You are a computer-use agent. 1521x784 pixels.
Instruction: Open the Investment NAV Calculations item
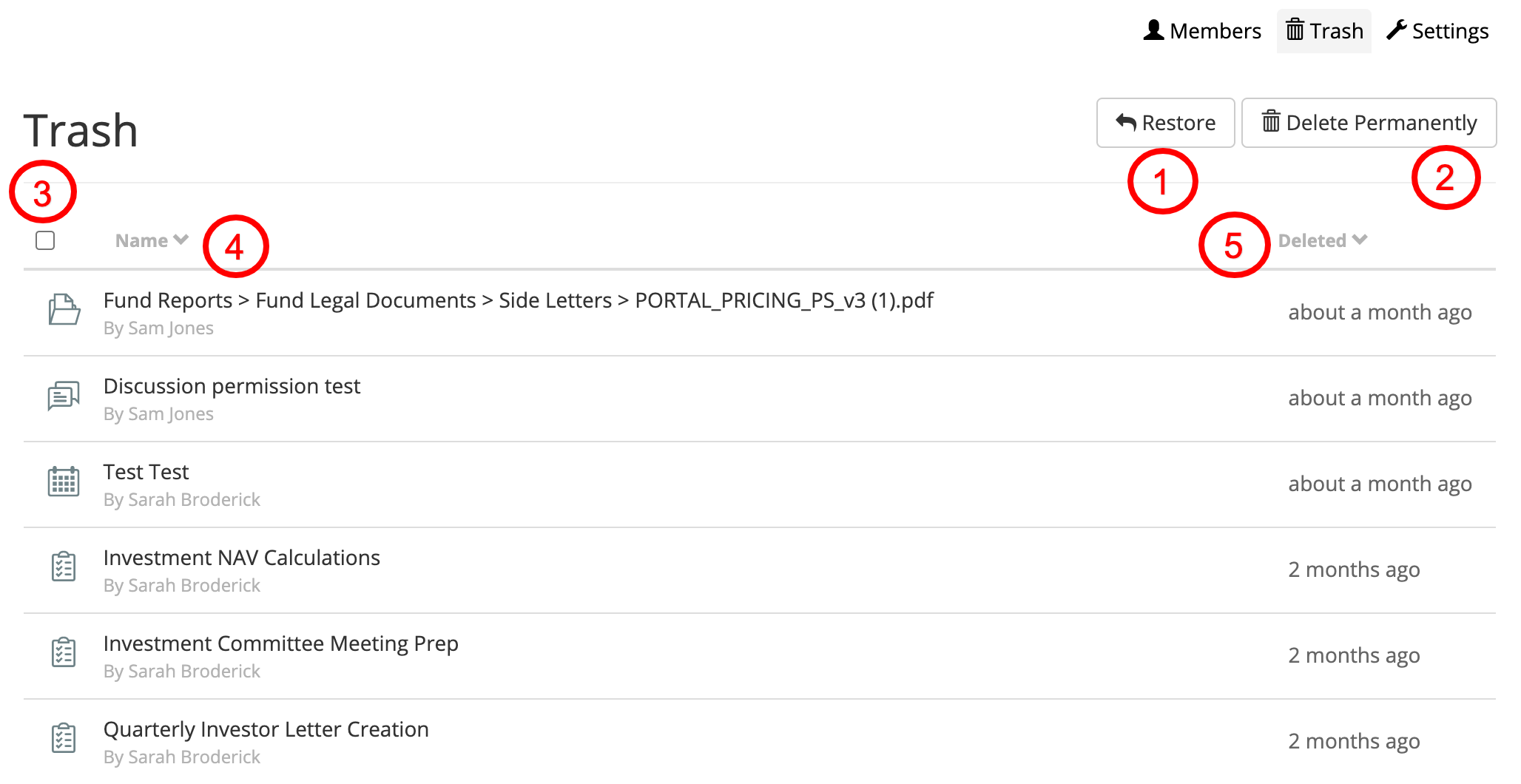click(242, 558)
